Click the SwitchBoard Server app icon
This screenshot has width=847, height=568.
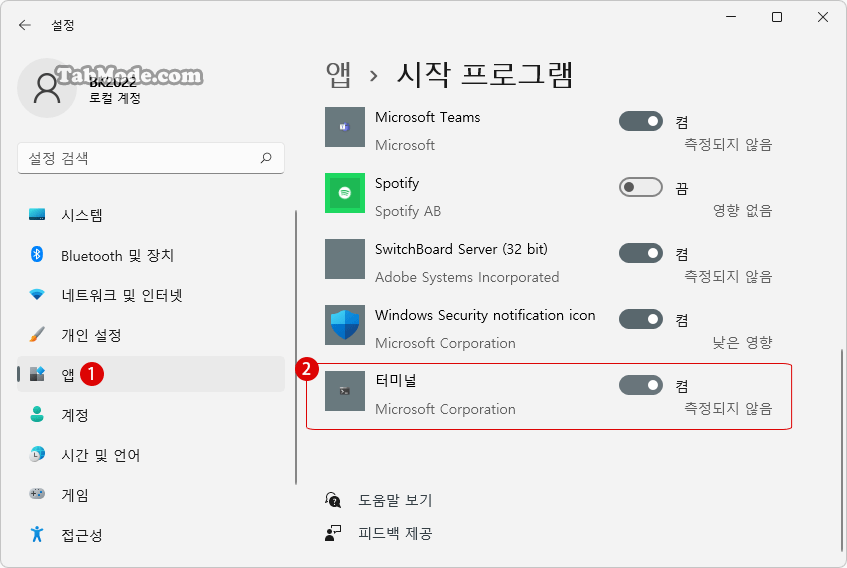click(x=345, y=259)
